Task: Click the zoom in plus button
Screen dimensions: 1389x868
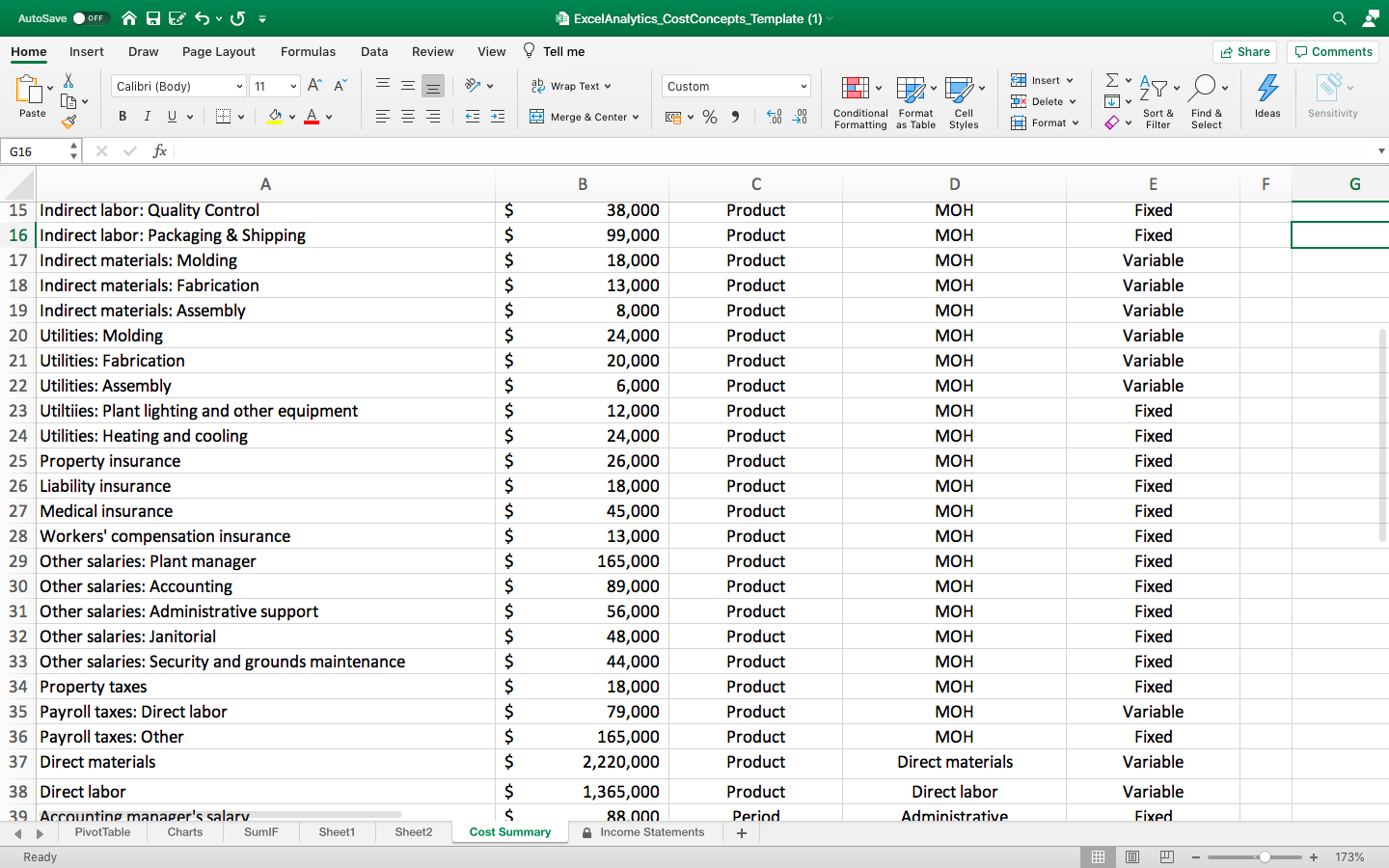Action: 1314,856
